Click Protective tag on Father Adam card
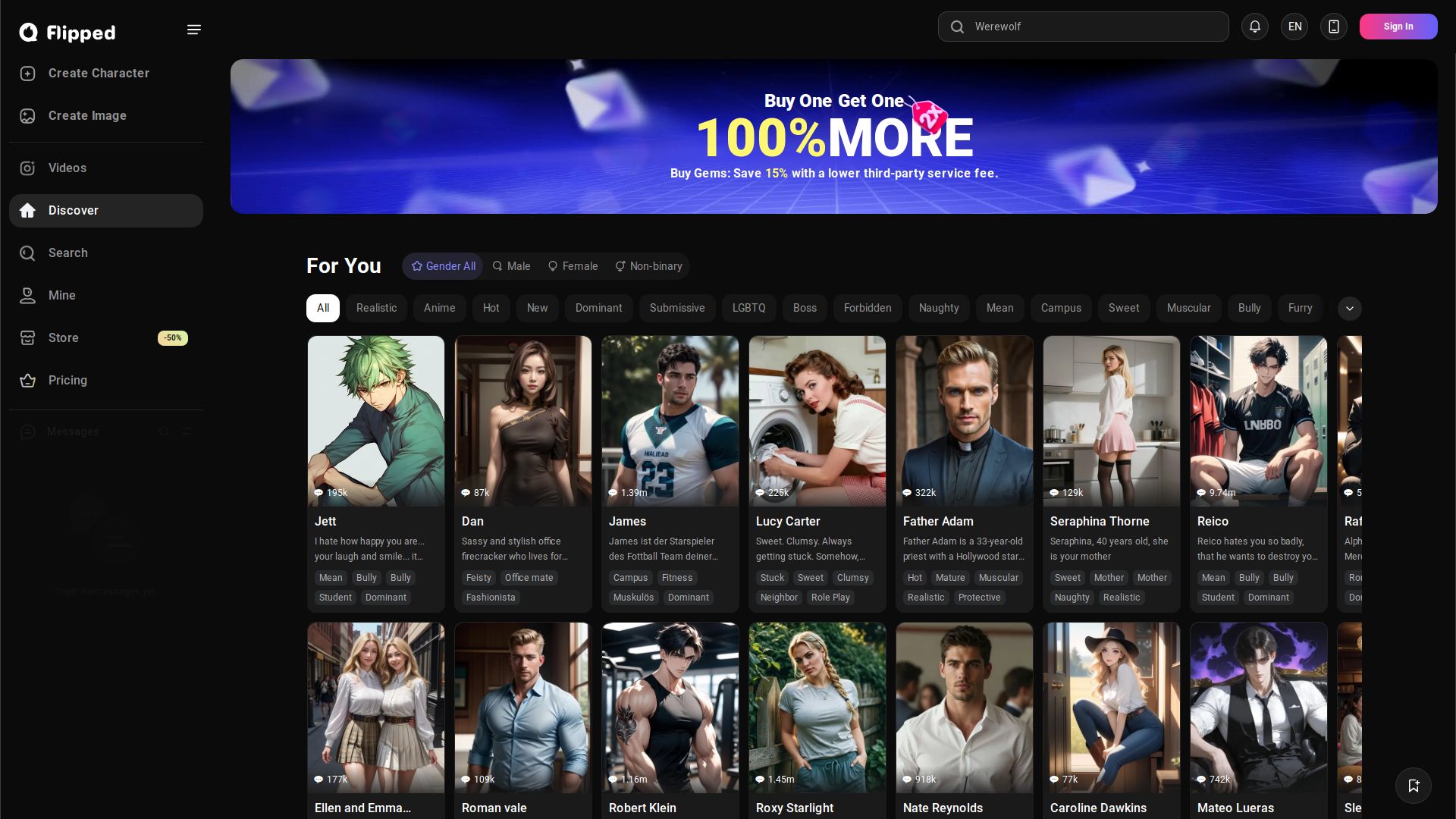Viewport: 1456px width, 819px height. click(979, 598)
